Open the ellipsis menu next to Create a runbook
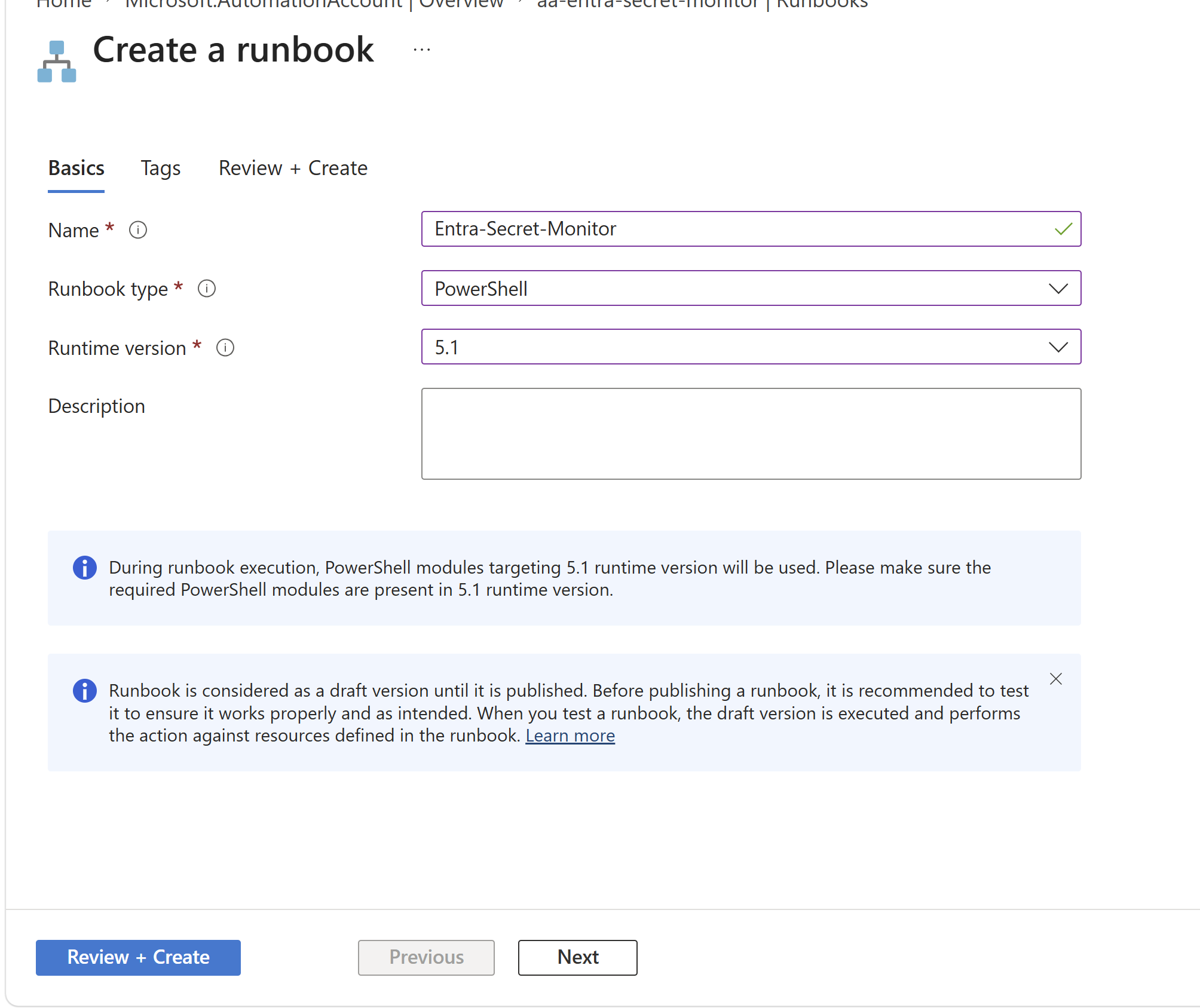 pyautogui.click(x=422, y=50)
